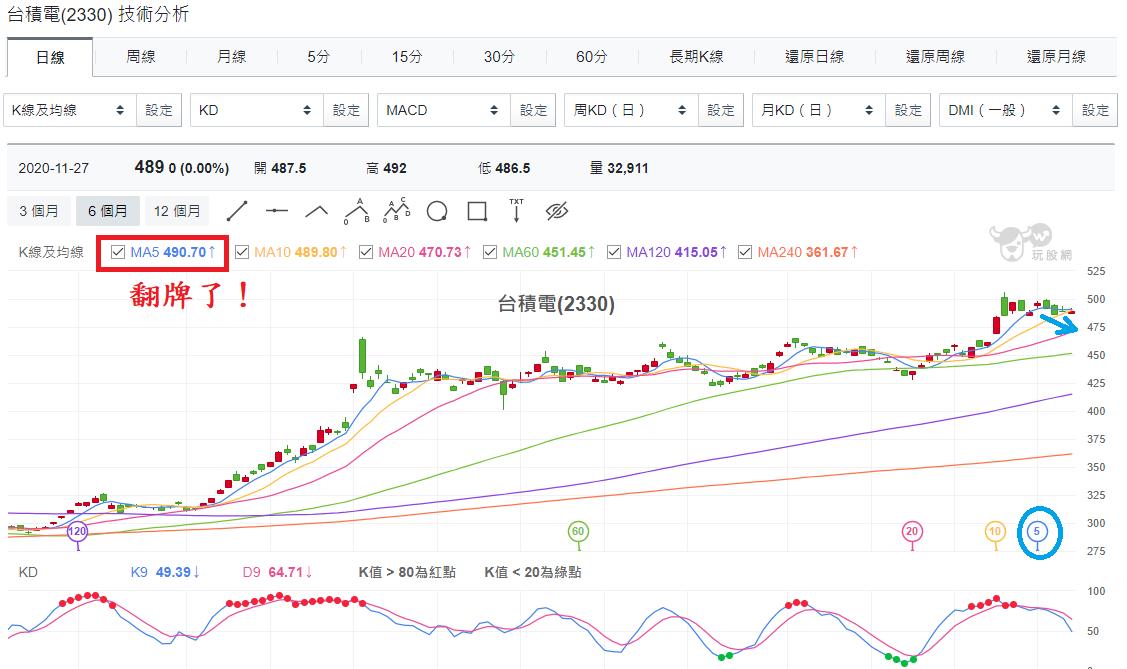The width and height of the screenshot is (1127, 669).
Task: Click the page heading 台積電(2330) 技術分析
Action: click(98, 14)
